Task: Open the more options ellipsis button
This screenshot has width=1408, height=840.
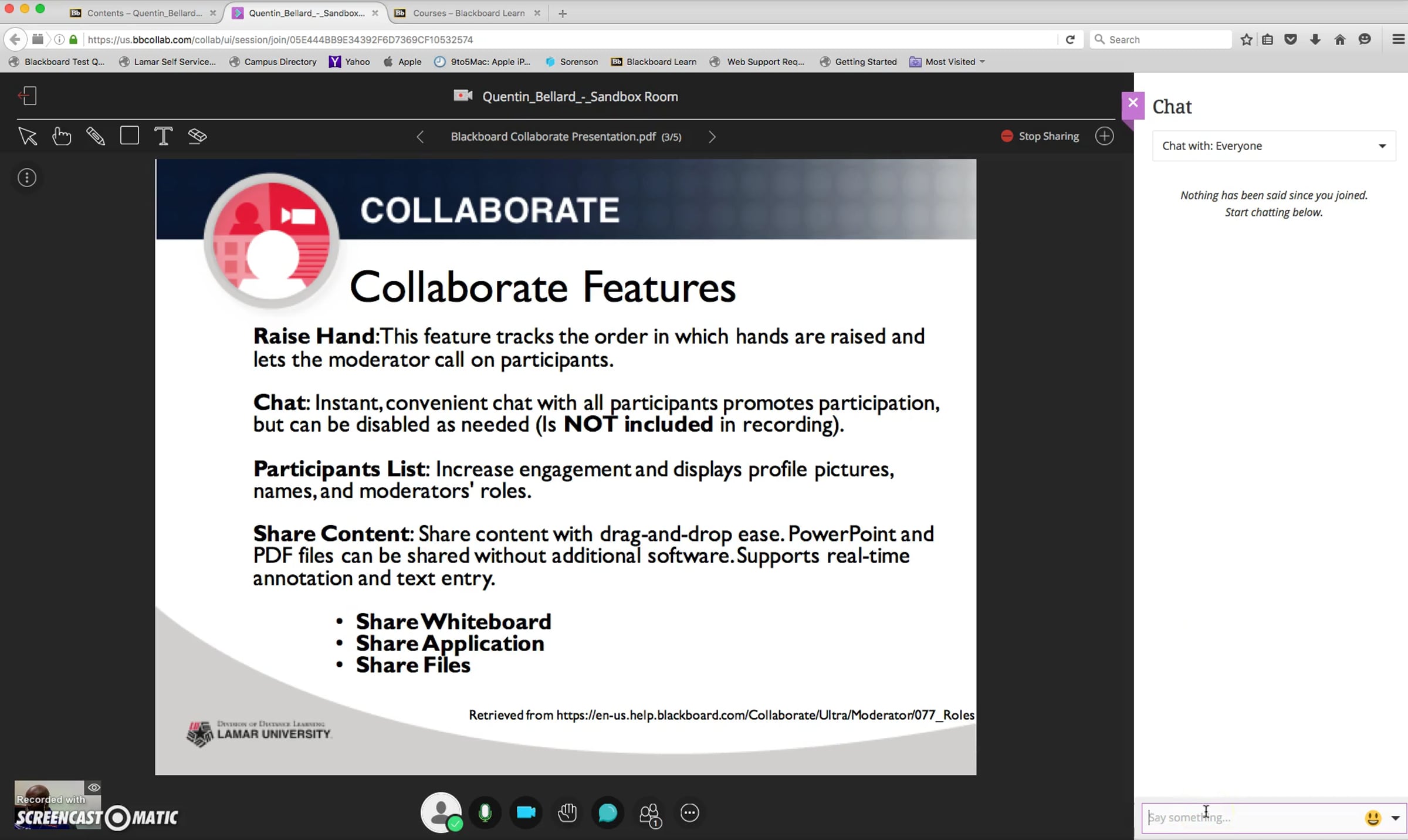Action: pyautogui.click(x=690, y=812)
